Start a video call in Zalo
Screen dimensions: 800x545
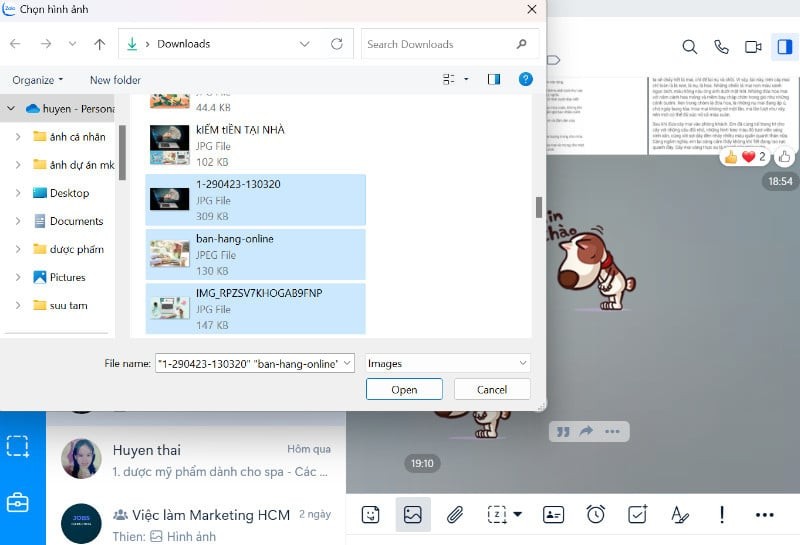click(753, 47)
